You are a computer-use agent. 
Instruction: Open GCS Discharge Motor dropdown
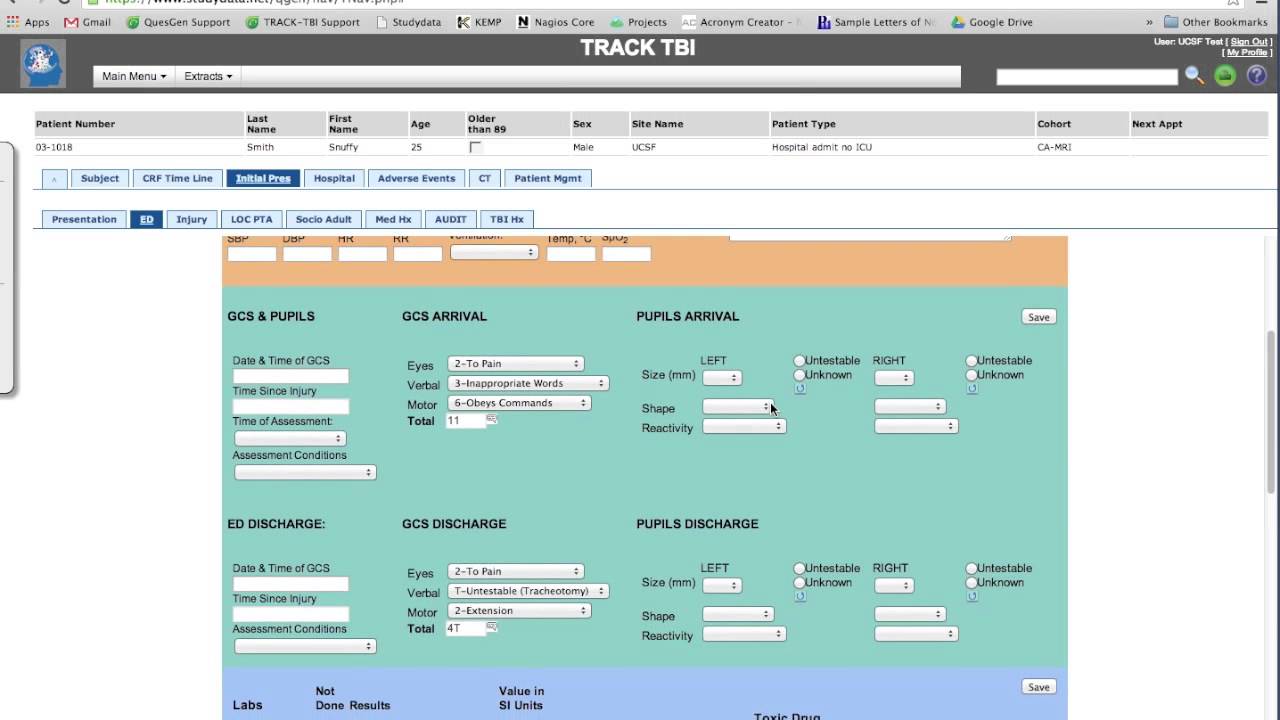(x=519, y=610)
